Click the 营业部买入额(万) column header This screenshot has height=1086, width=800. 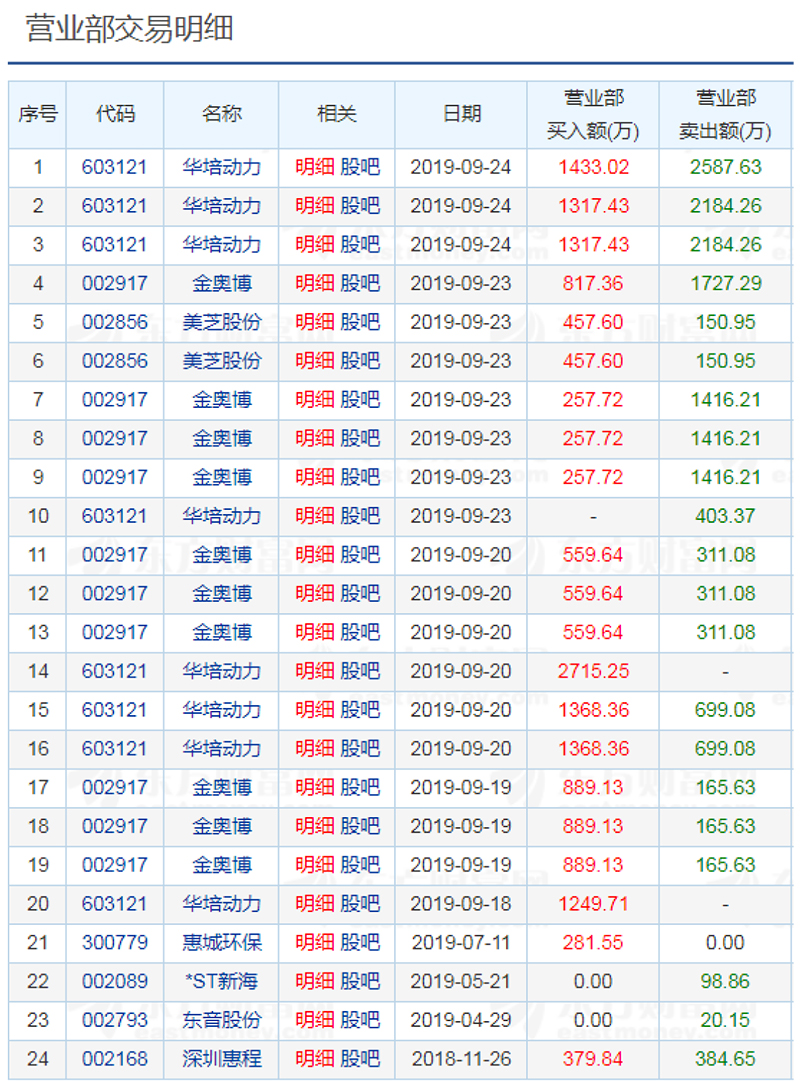click(593, 114)
